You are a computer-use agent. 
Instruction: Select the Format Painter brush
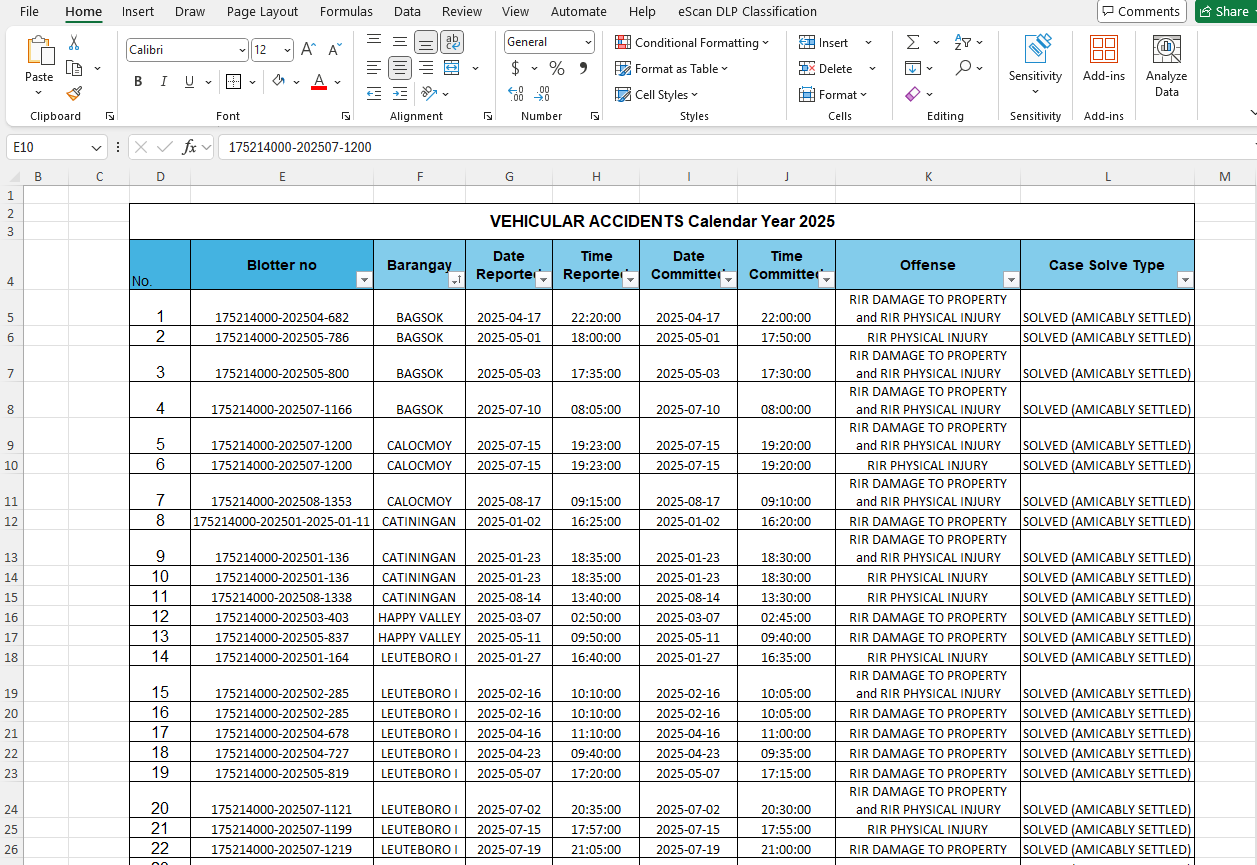(x=74, y=93)
